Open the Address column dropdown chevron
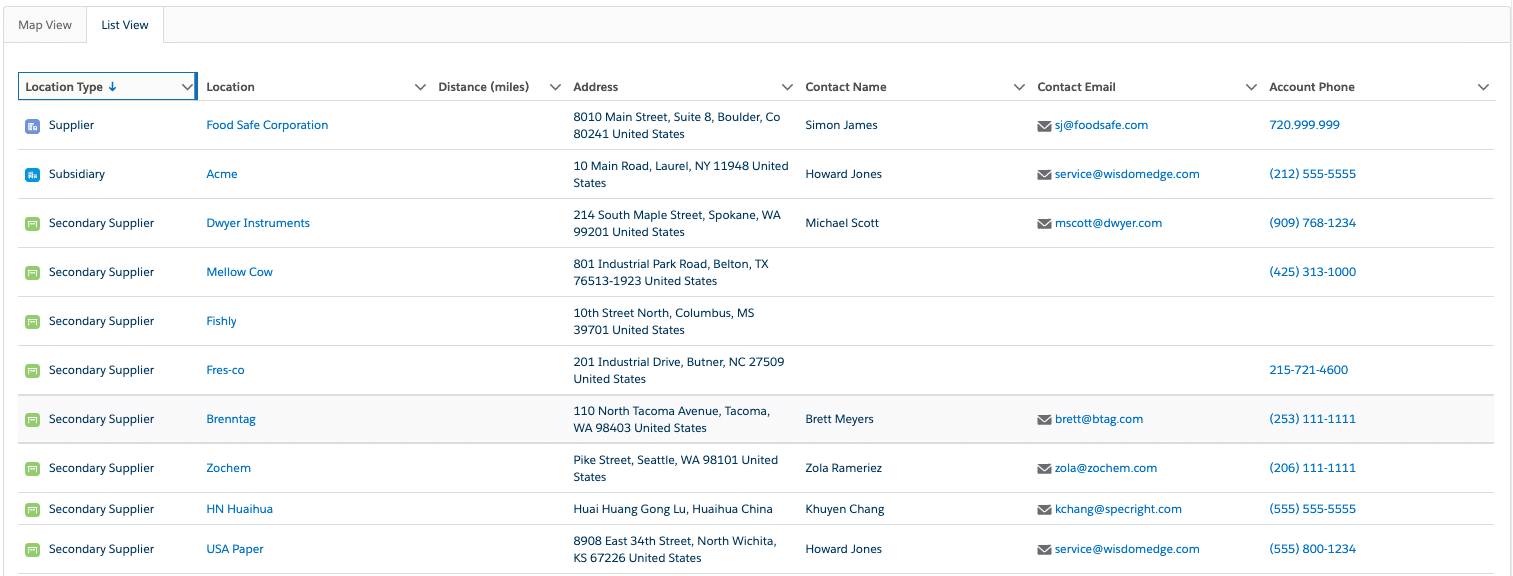Image resolution: width=1513 pixels, height=576 pixels. click(x=788, y=88)
